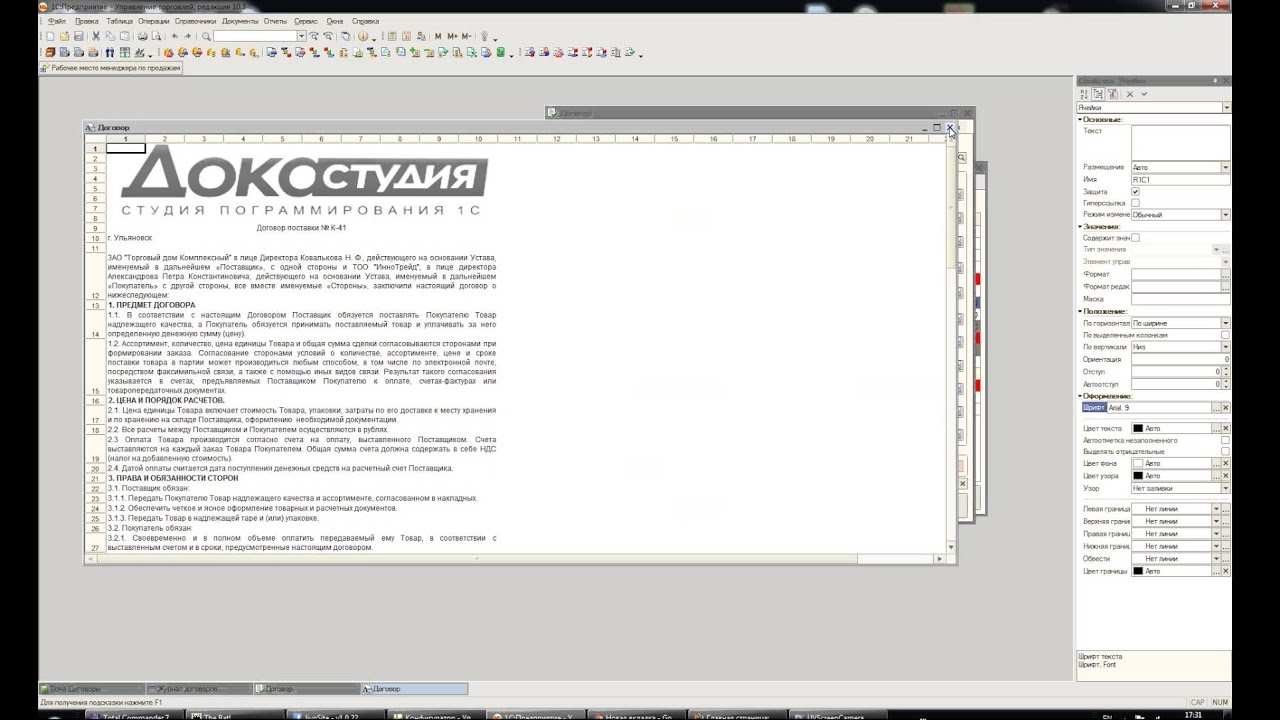1280x720 pixels.
Task: Click the Help info icon in toolbar
Action: 363,36
